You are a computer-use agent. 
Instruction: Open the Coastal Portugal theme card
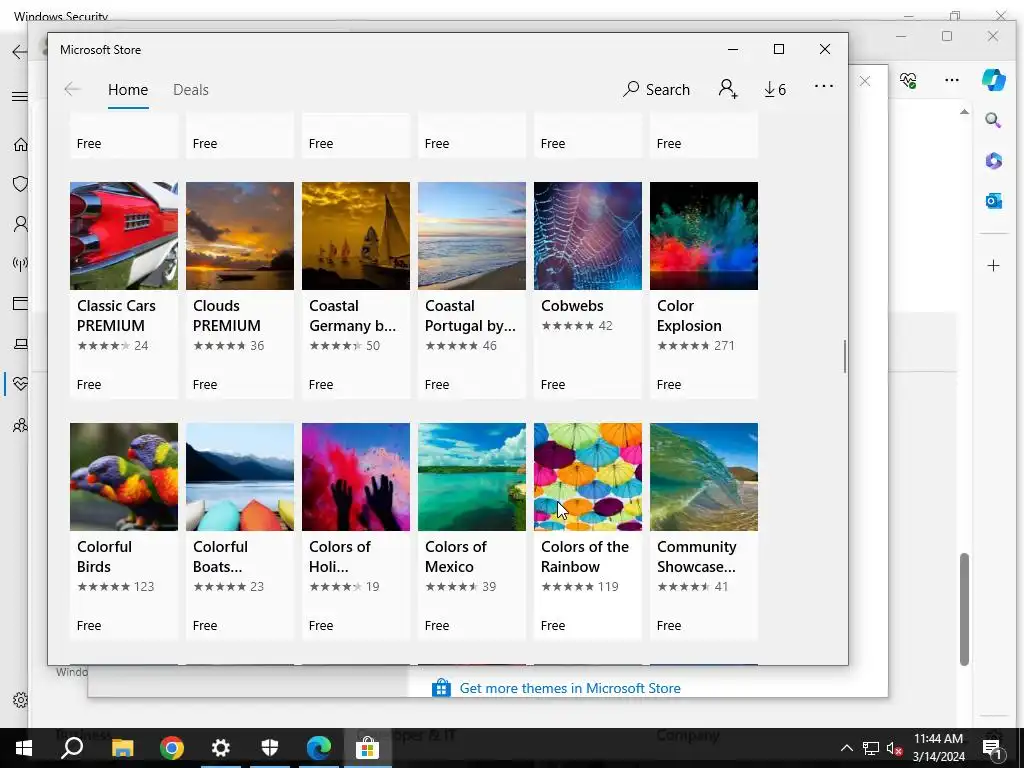[472, 290]
